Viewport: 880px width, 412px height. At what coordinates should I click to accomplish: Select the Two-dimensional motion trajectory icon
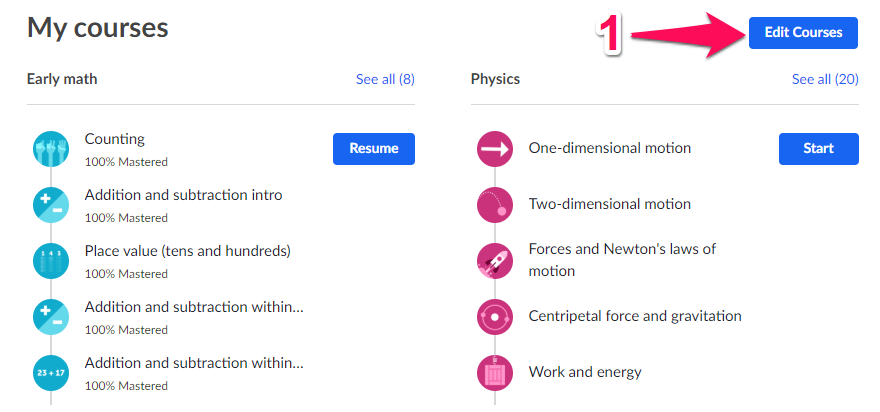click(495, 205)
